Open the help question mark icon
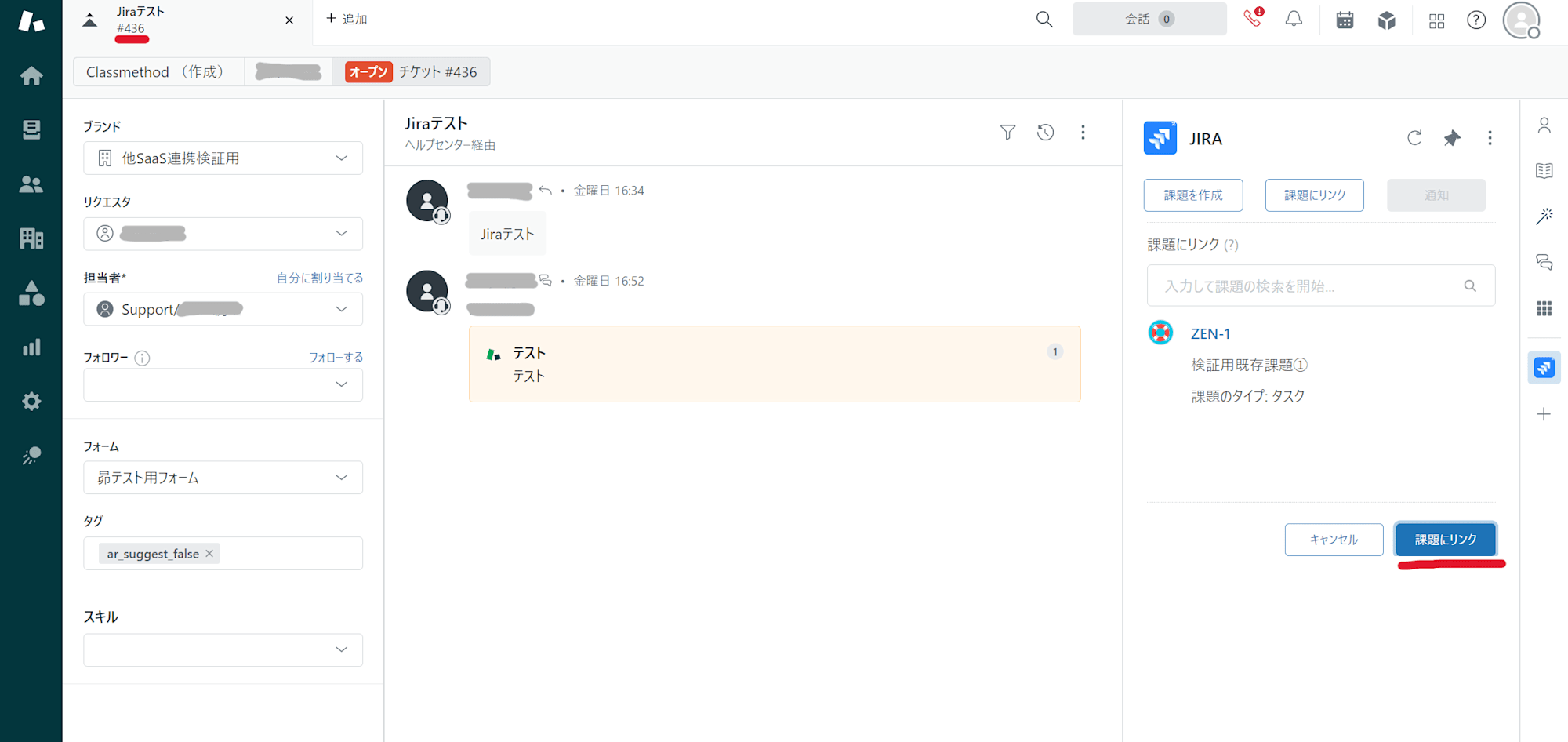The image size is (1568, 742). pyautogui.click(x=1476, y=20)
